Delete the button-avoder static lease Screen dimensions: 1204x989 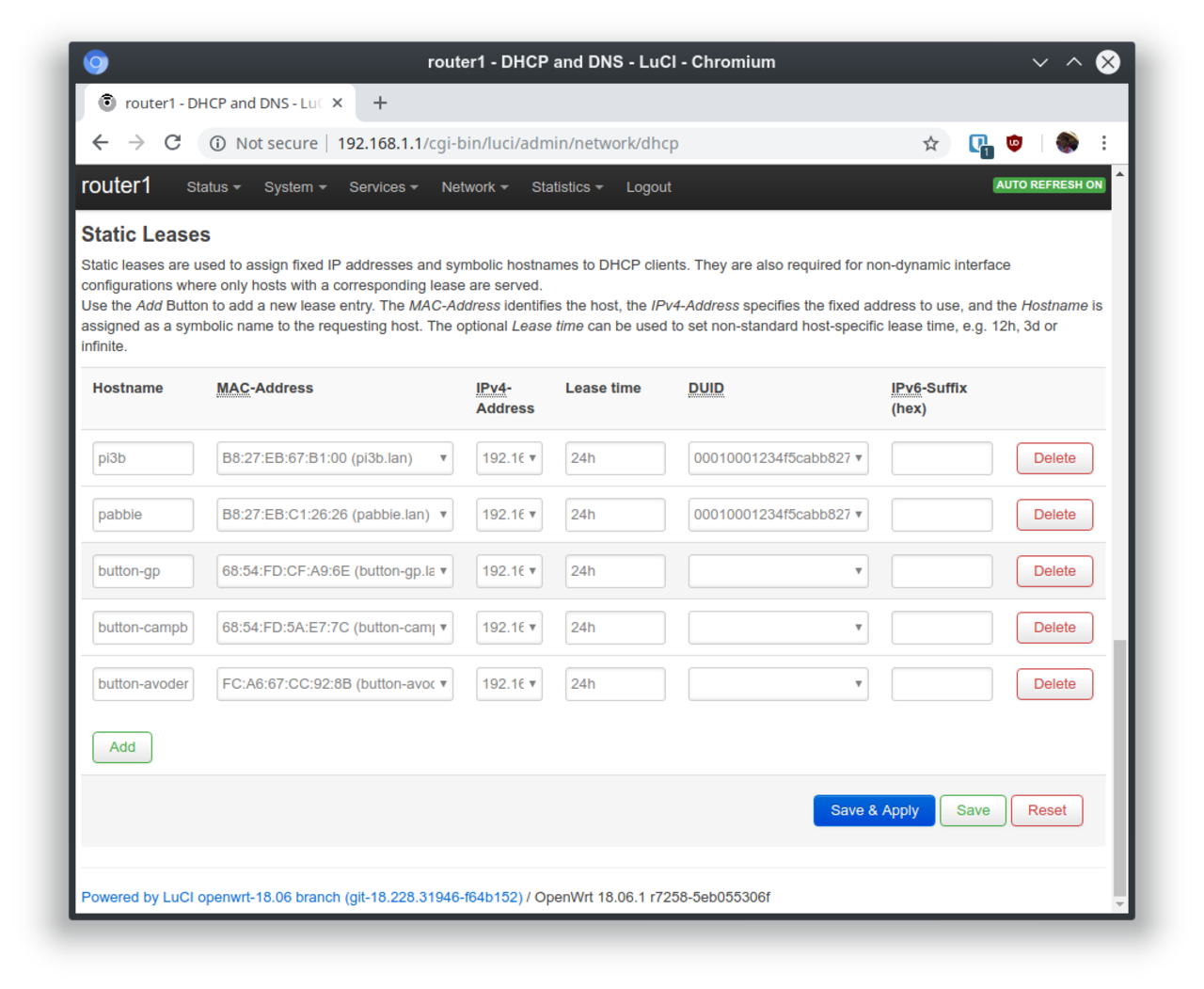coord(1054,684)
